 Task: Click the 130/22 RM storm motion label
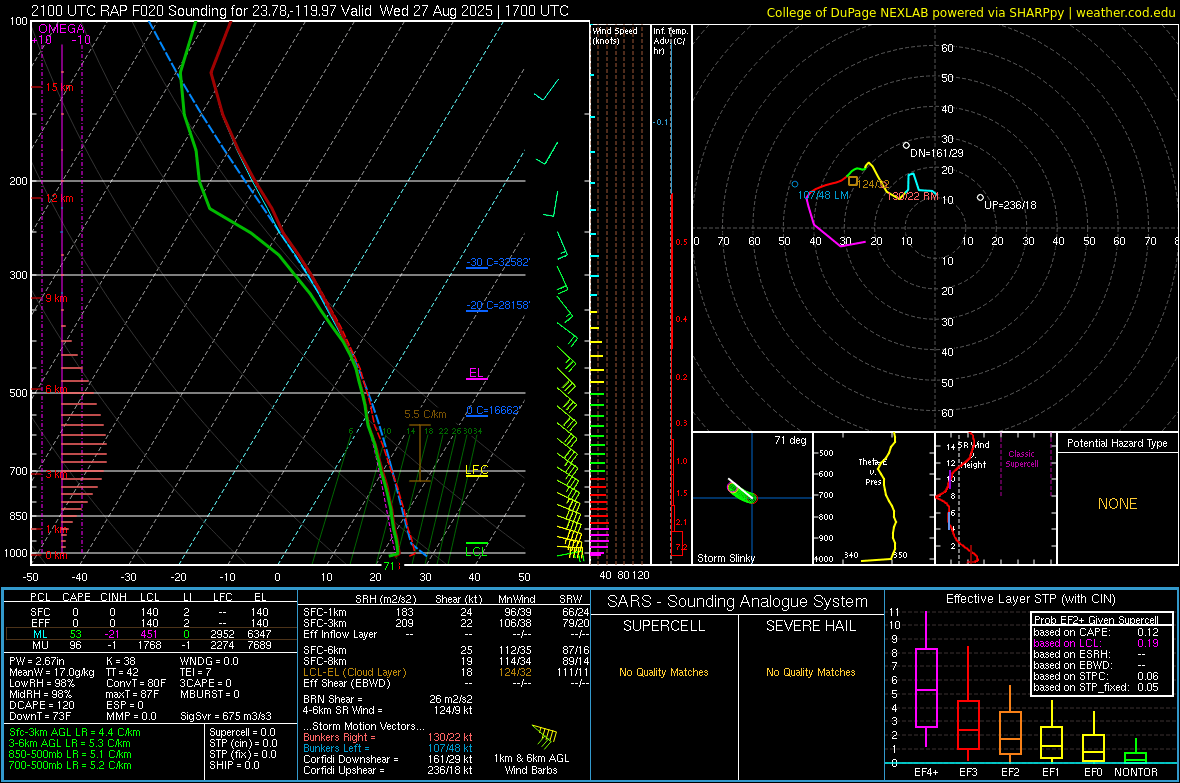pyautogui.click(x=913, y=197)
